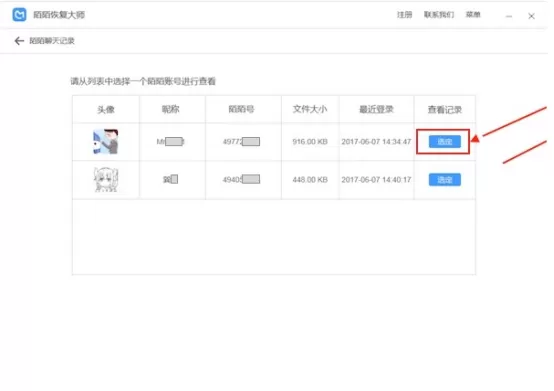Click the 最近登录 column header
554x391 pixels.
tap(376, 109)
